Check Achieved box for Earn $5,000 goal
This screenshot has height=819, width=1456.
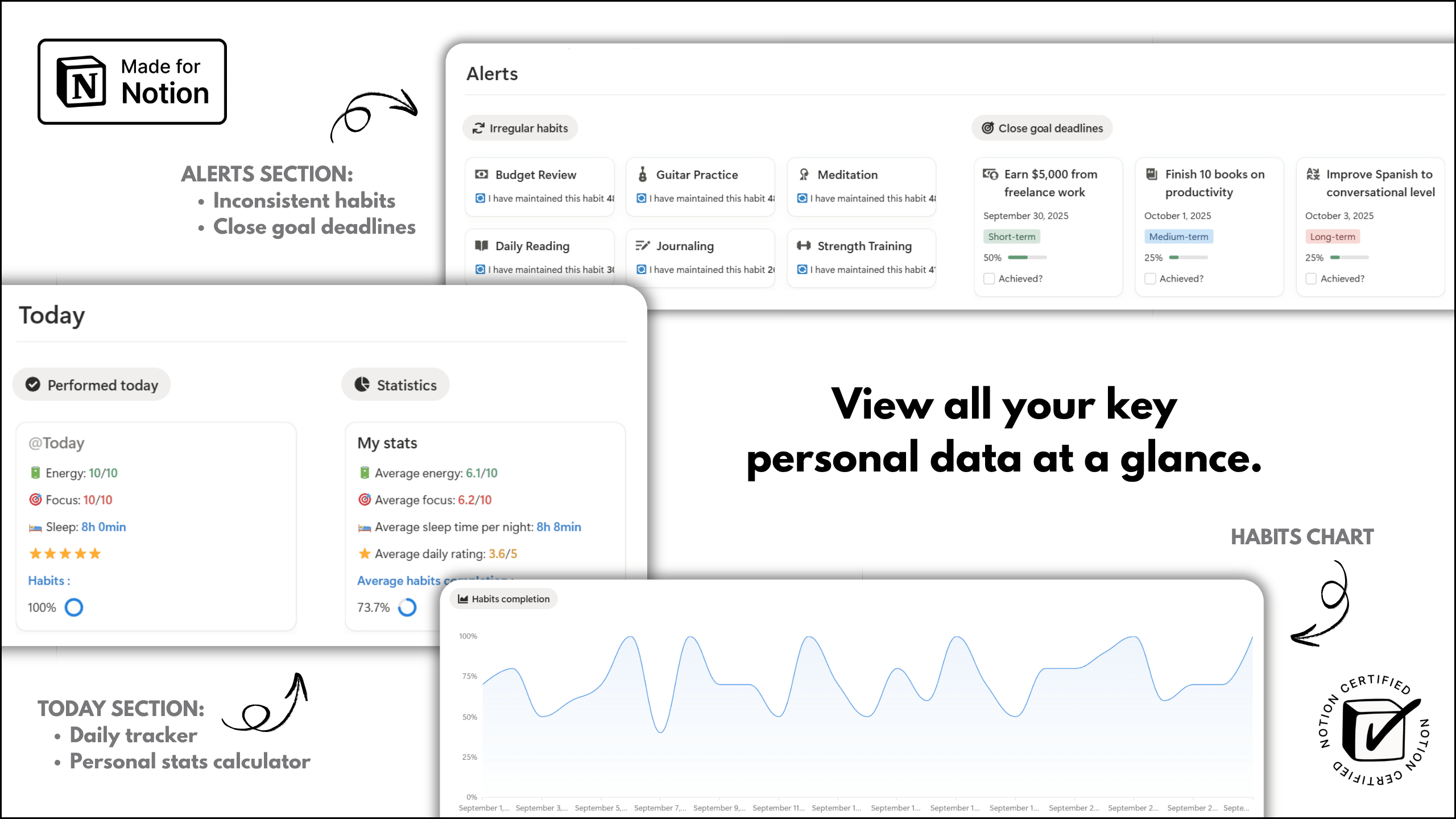[x=989, y=279]
